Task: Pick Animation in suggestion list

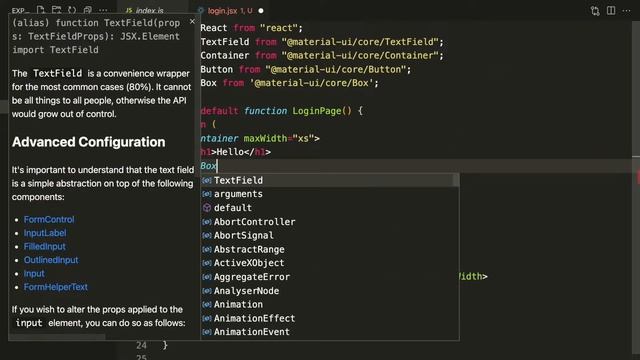Action: (x=330, y=304)
